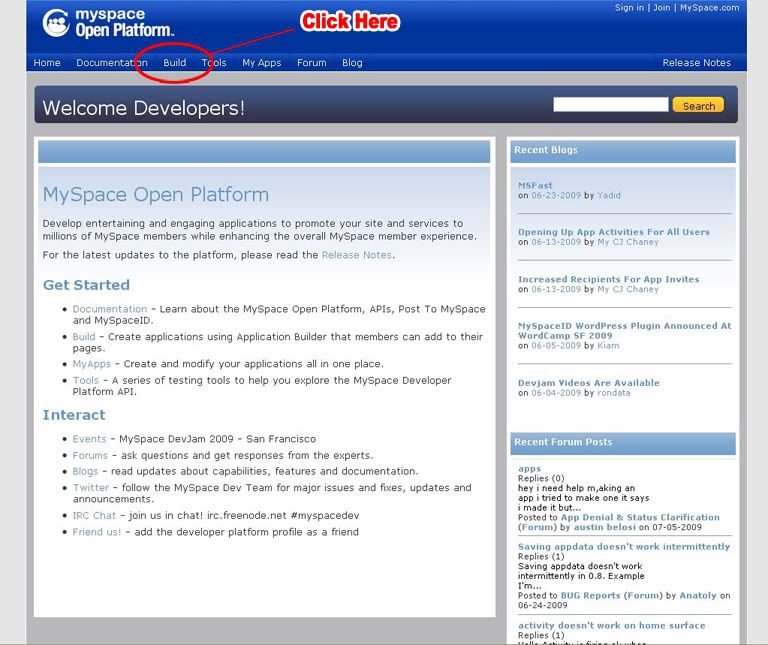Click author rondata link
This screenshot has height=645, width=768.
(614, 393)
